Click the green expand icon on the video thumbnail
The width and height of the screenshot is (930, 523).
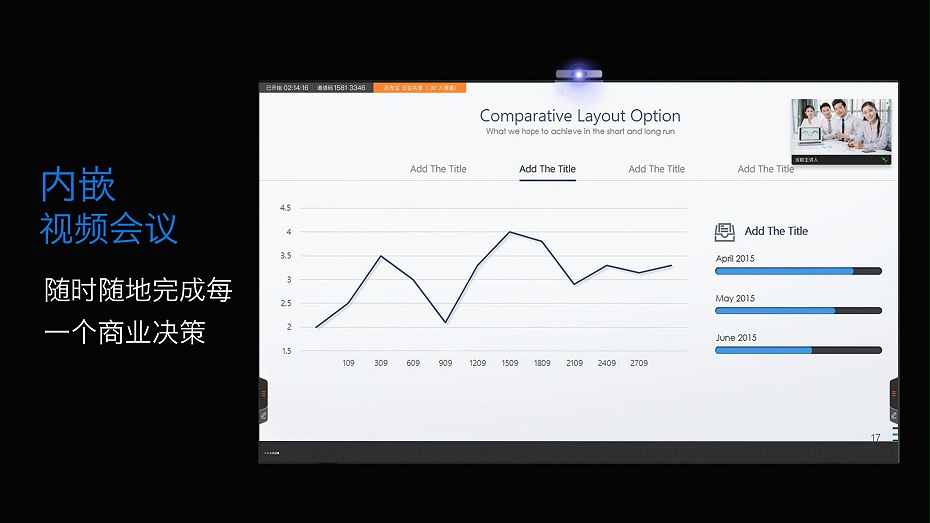click(x=884, y=160)
